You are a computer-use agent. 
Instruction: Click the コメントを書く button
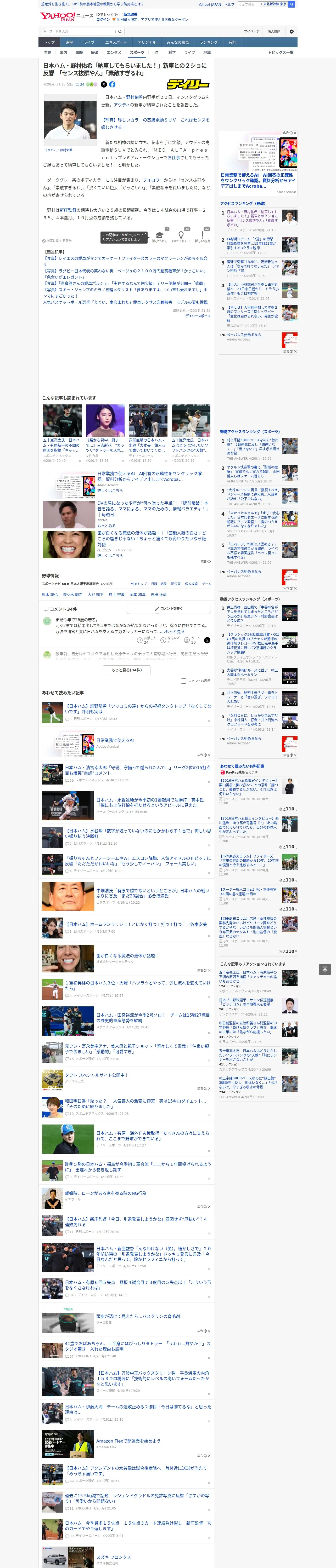pyautogui.click(x=168, y=608)
